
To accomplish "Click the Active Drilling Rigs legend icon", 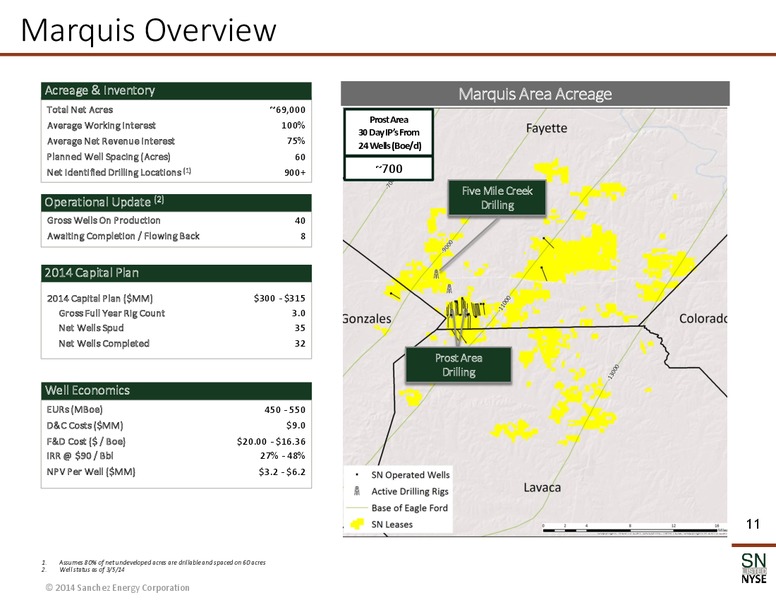I will (x=357, y=491).
